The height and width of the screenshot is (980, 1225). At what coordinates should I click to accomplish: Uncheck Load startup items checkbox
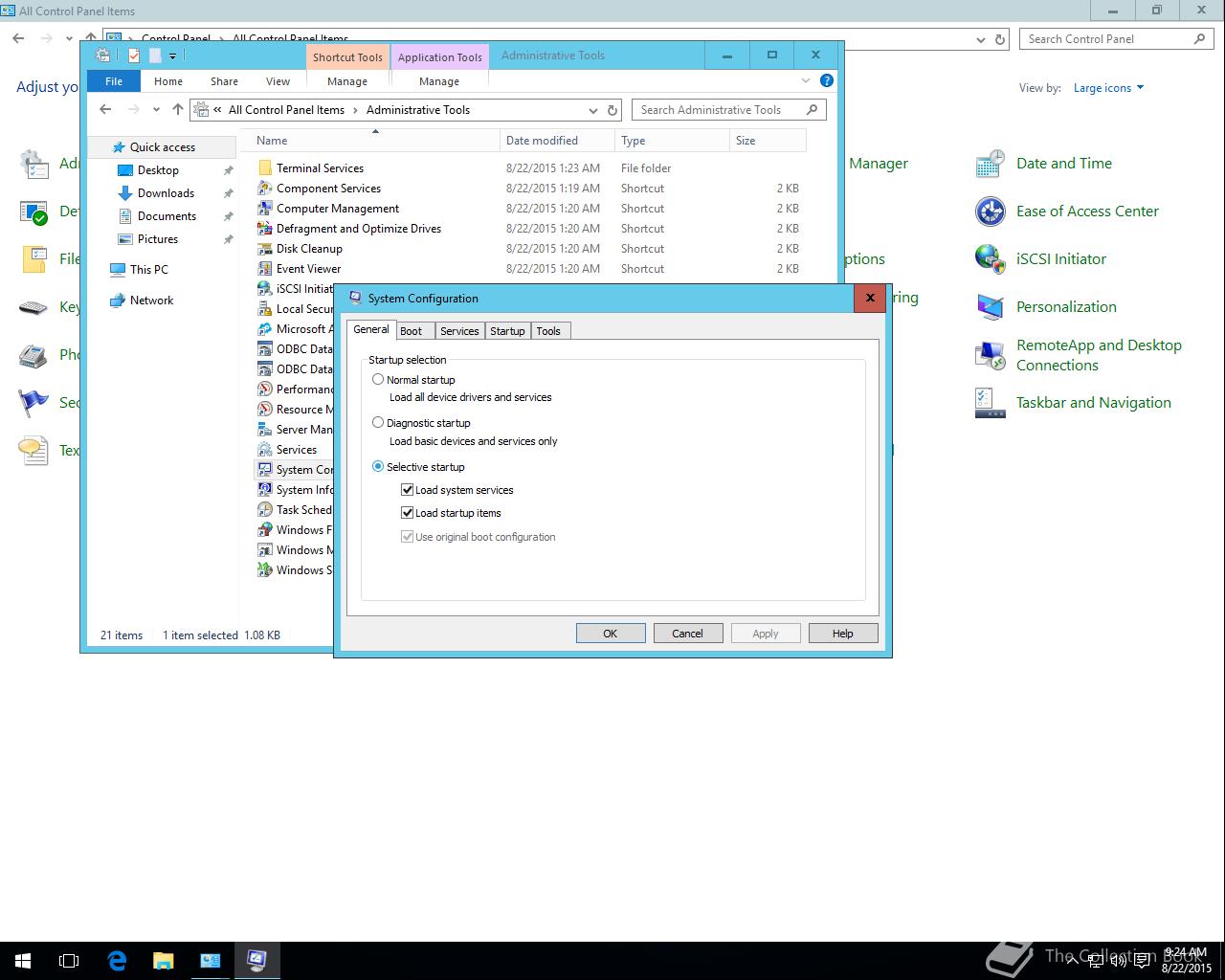pos(407,513)
